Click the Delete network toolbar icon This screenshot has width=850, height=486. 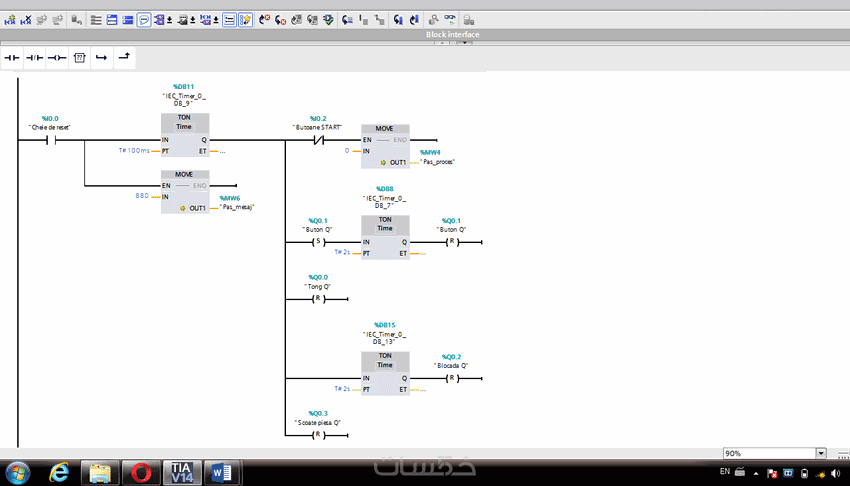[25, 20]
